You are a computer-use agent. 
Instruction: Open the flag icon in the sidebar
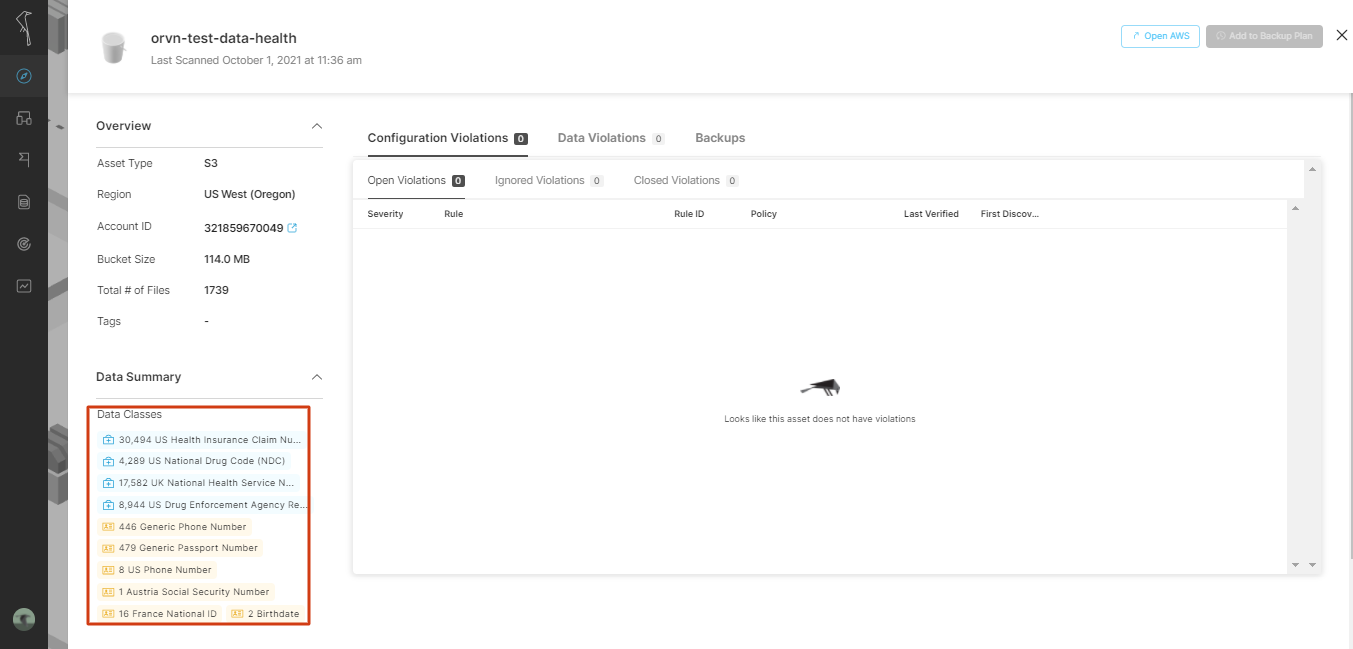click(24, 160)
